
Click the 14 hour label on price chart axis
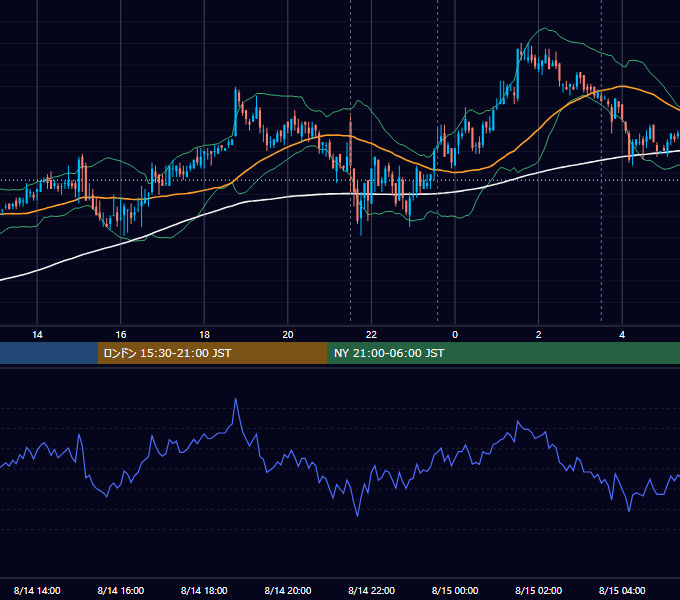point(37,335)
